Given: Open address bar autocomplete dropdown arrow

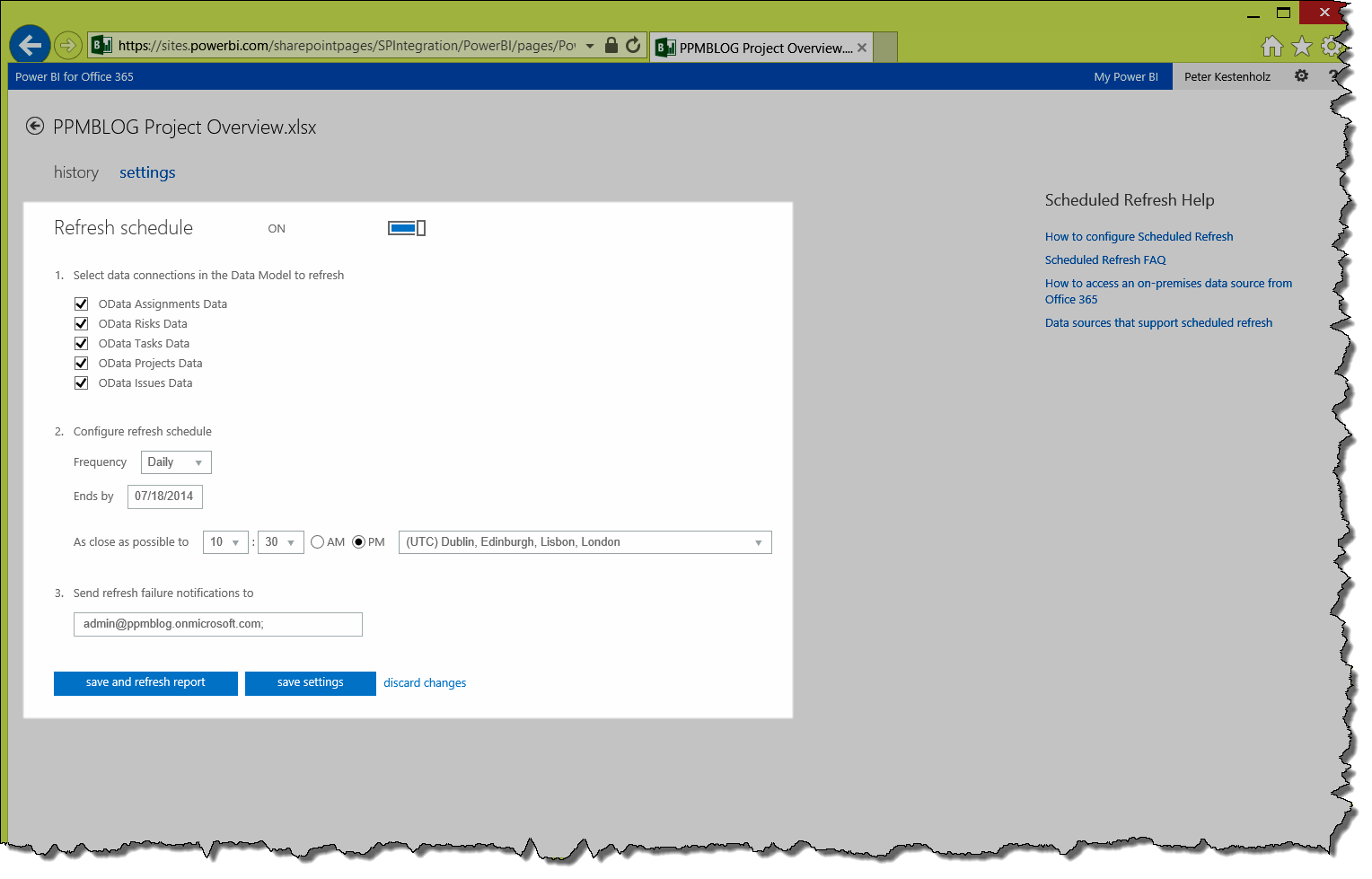Looking at the screenshot, I should pos(590,46).
